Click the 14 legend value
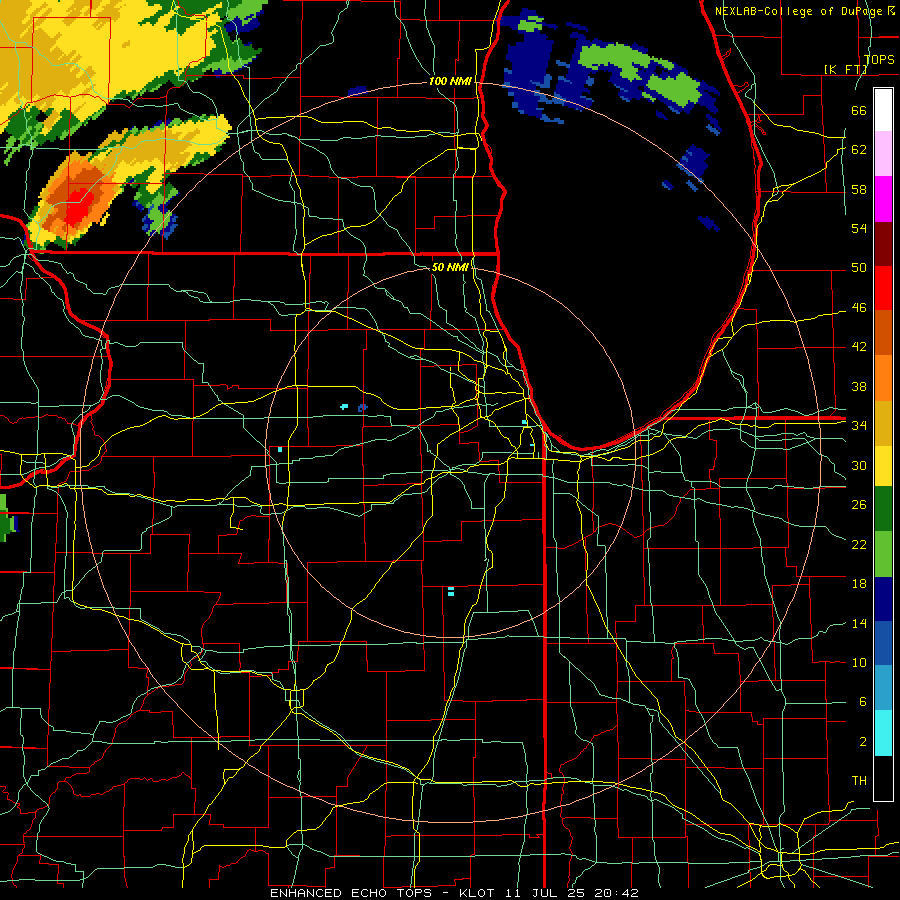Viewport: 900px width, 900px height. coord(859,623)
